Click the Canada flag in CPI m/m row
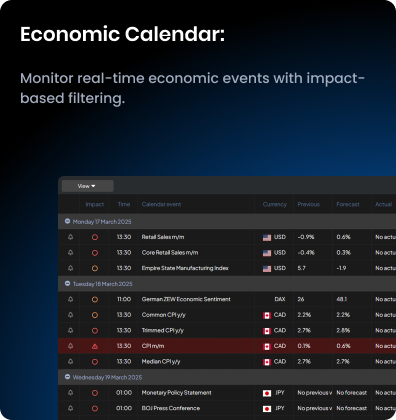This screenshot has height=420, width=396. [x=267, y=346]
